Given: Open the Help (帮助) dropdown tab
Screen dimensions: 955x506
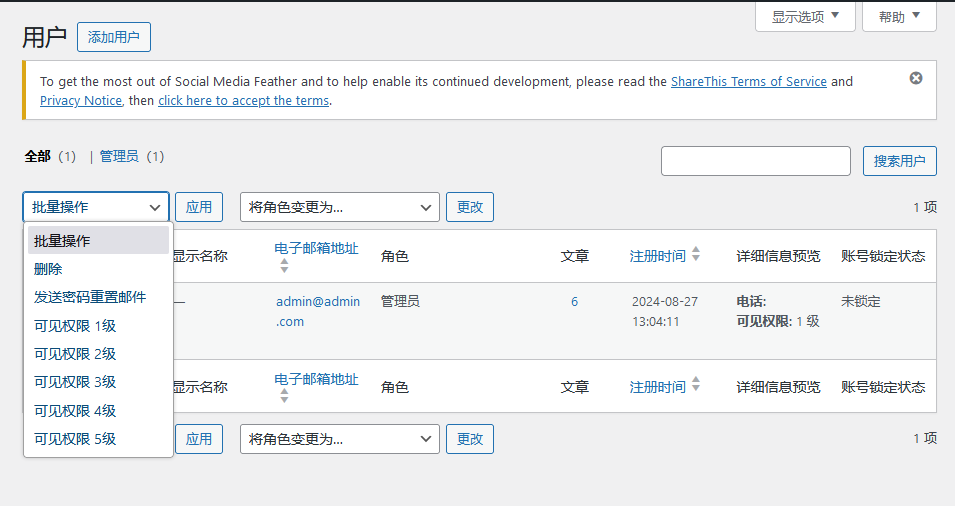Looking at the screenshot, I should pyautogui.click(x=899, y=16).
